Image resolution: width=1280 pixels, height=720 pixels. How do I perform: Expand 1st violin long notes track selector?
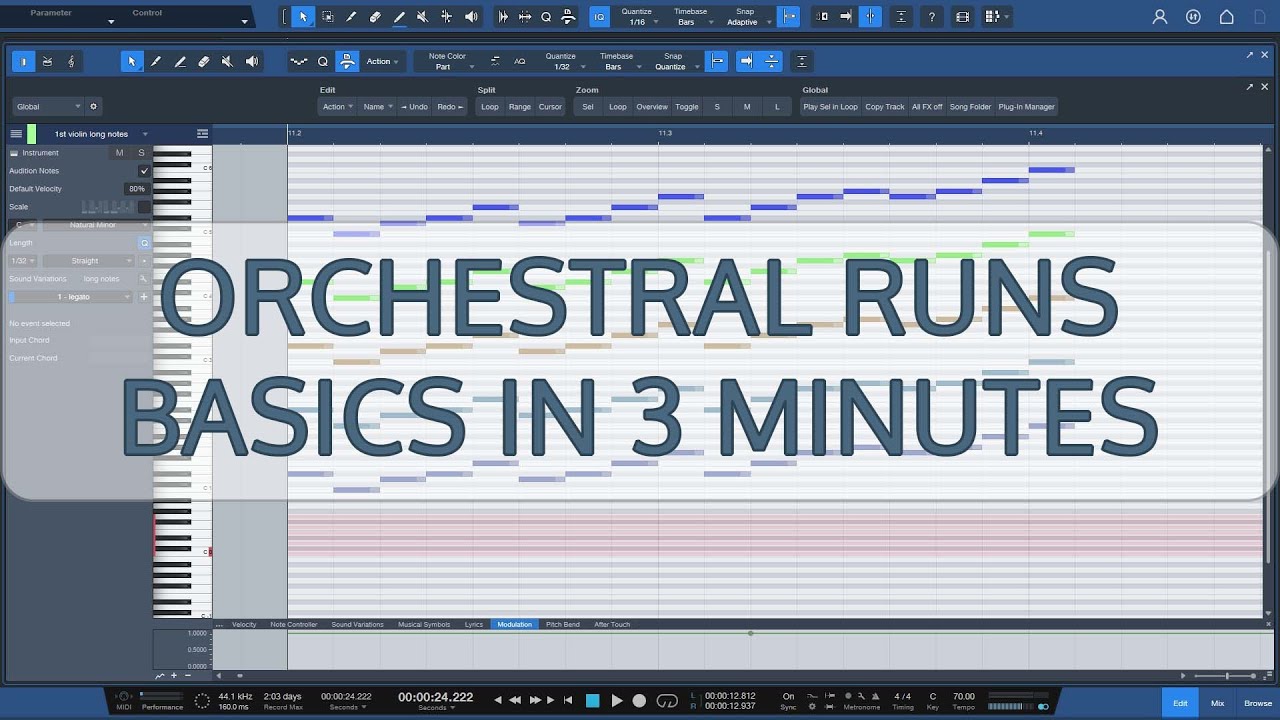100,133
